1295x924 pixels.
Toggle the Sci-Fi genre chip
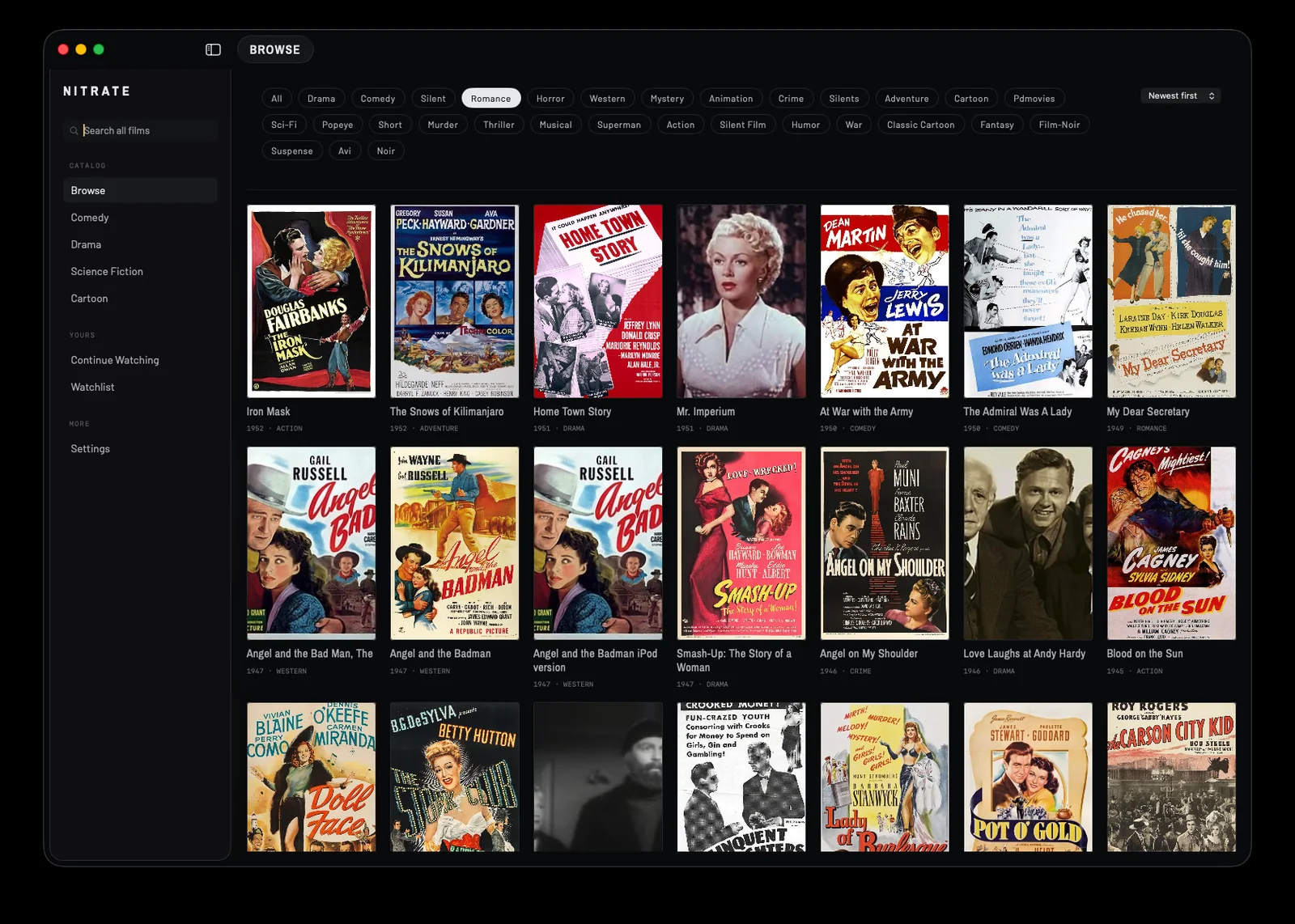284,125
